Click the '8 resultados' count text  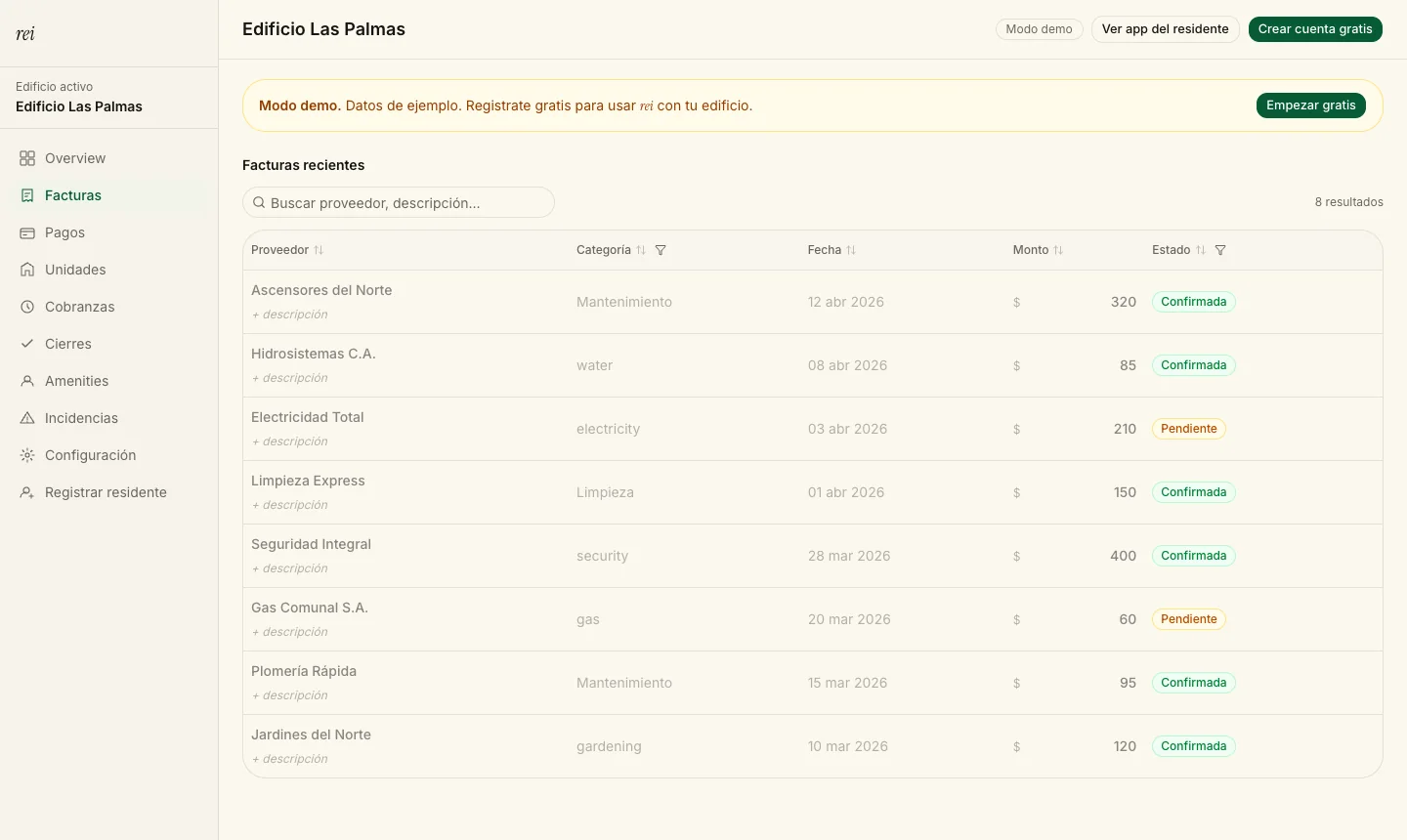(1348, 202)
